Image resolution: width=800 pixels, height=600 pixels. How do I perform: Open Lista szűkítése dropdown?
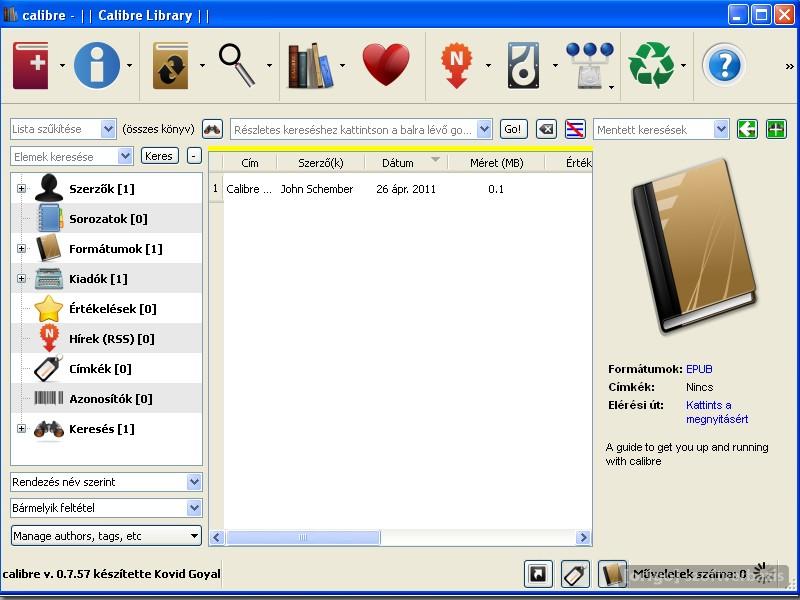pyautogui.click(x=108, y=129)
